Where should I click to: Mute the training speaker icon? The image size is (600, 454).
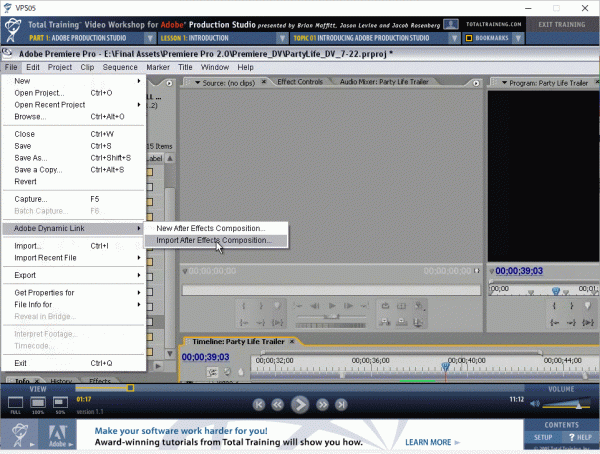coord(535,403)
